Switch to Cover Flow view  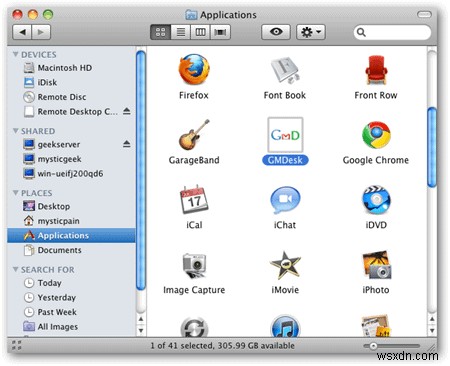(x=220, y=32)
